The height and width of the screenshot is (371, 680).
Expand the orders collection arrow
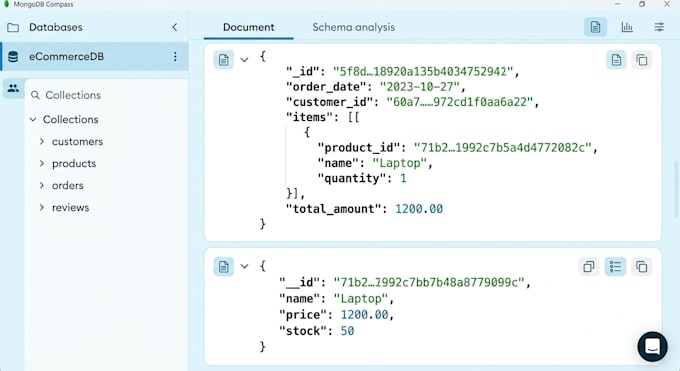pyautogui.click(x=42, y=185)
